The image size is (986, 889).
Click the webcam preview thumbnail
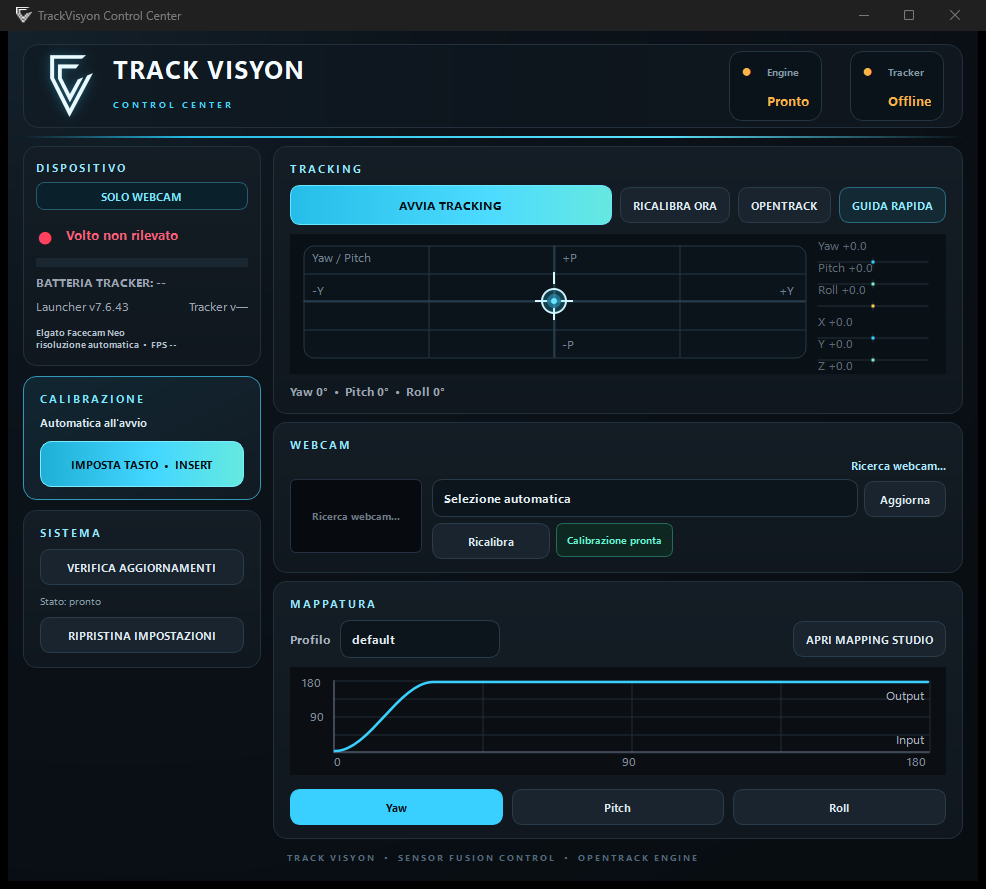click(x=356, y=516)
